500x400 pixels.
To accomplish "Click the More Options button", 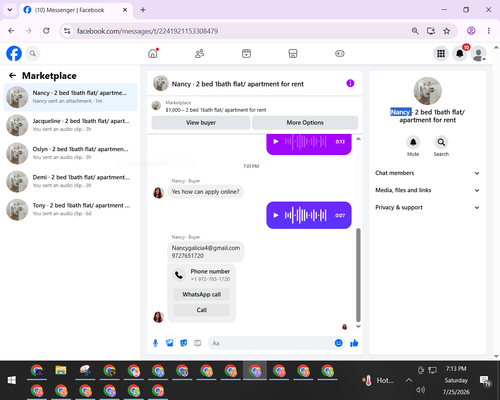I will point(305,123).
